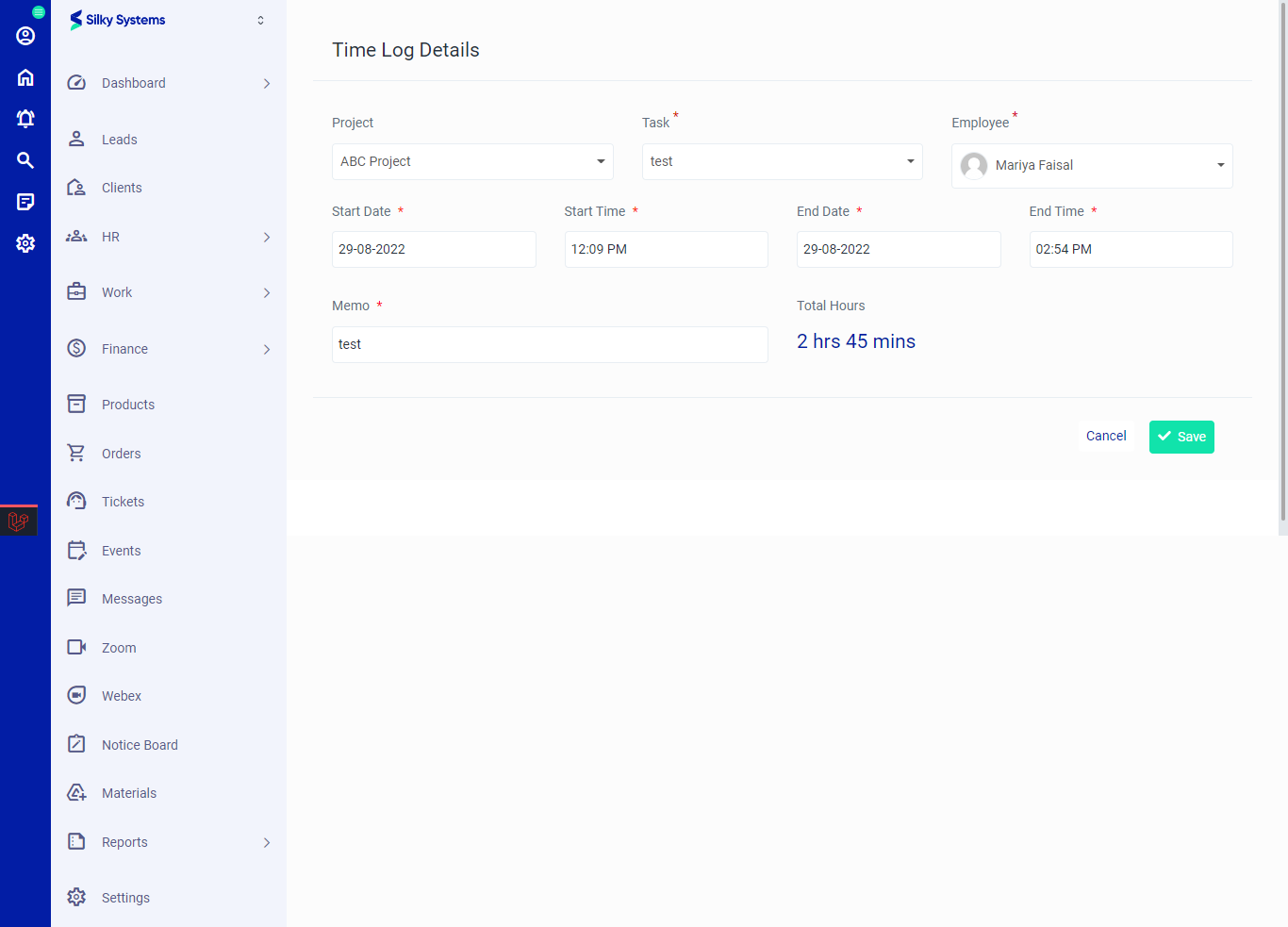Click the profile icon in left rail

25,36
